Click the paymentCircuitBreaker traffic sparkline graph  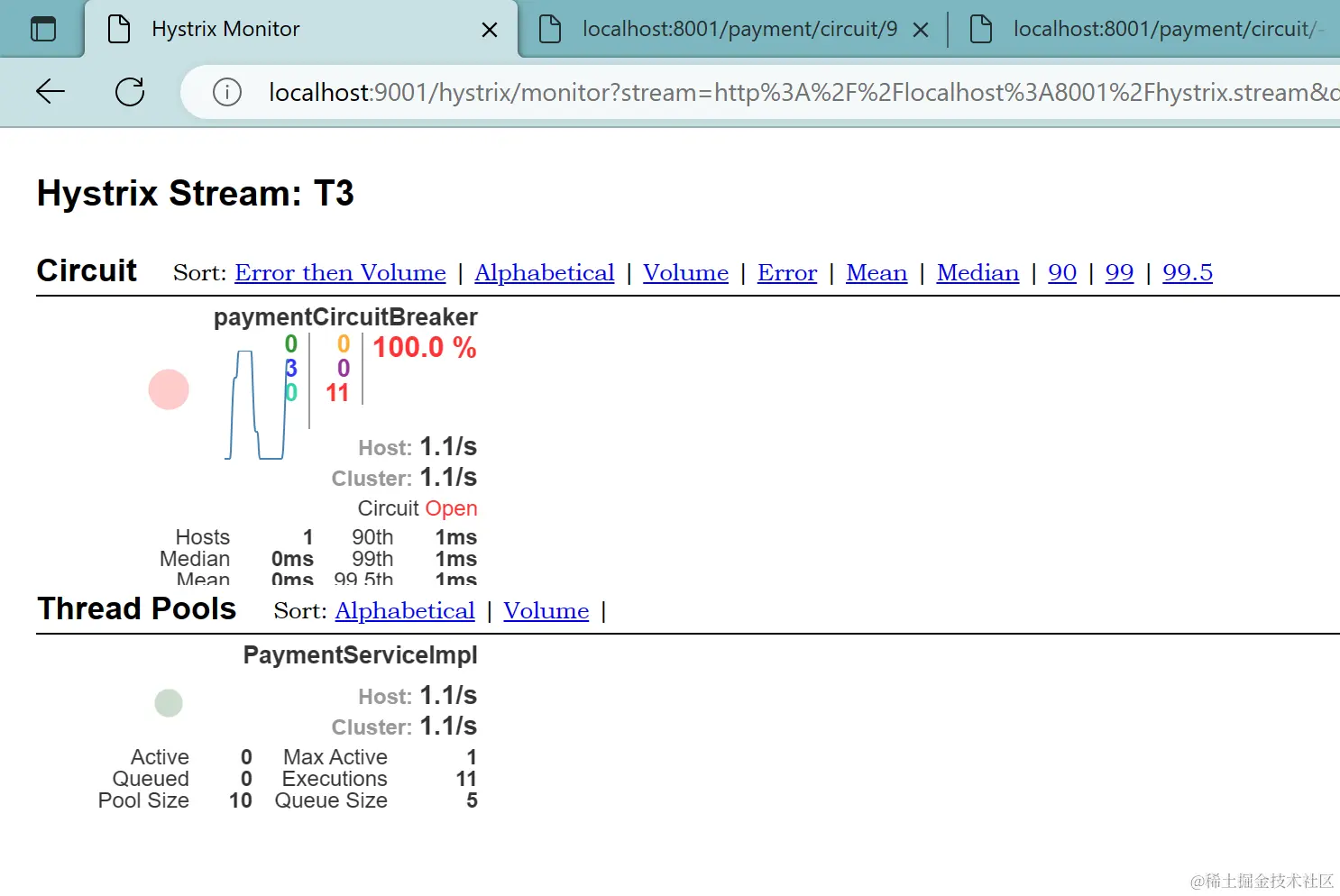(255, 405)
